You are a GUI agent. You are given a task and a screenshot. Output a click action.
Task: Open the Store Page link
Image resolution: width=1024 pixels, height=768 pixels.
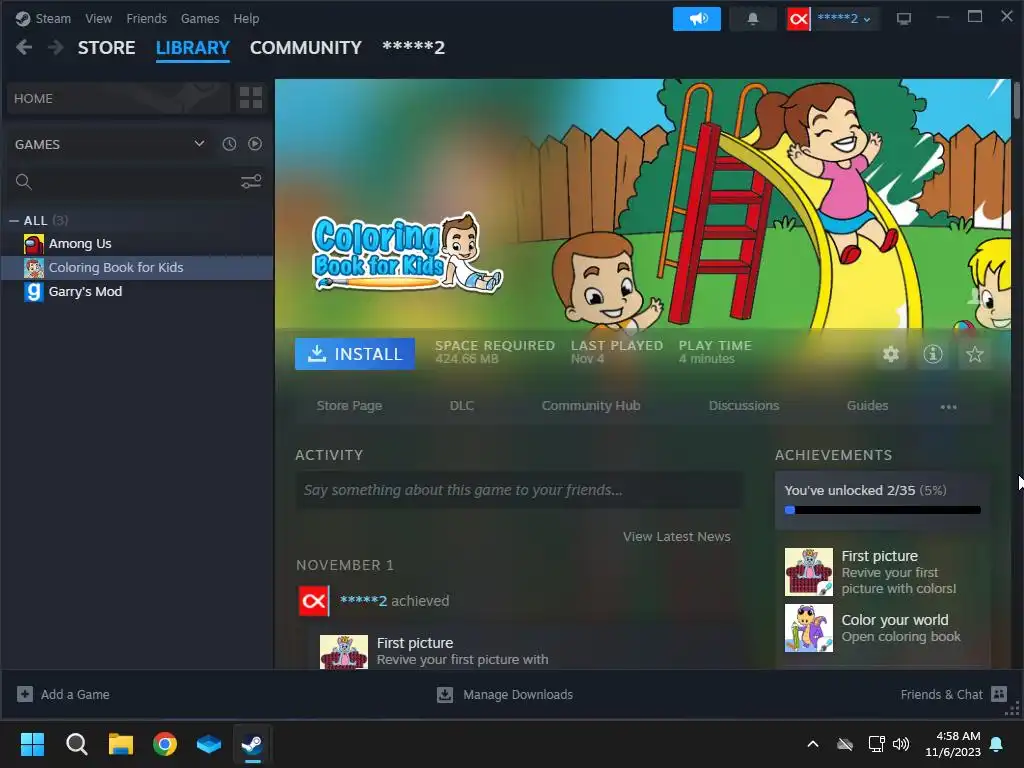(349, 406)
